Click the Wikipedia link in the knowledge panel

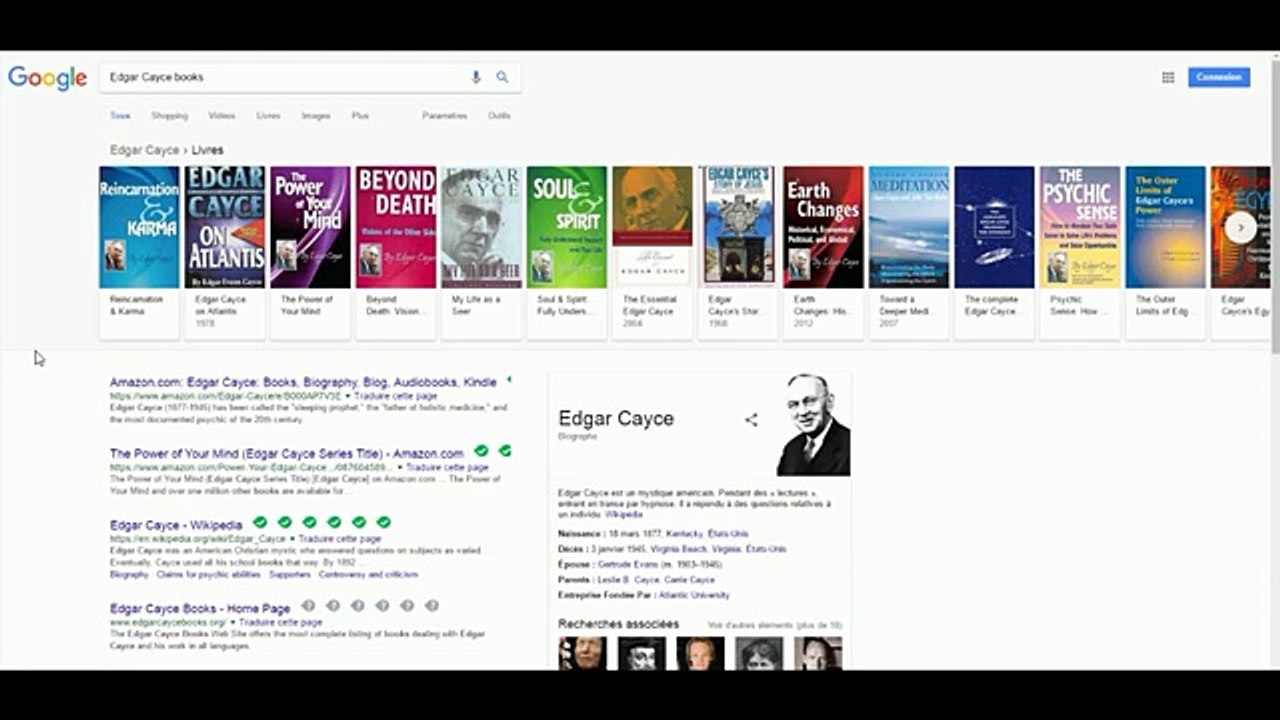[624, 514]
